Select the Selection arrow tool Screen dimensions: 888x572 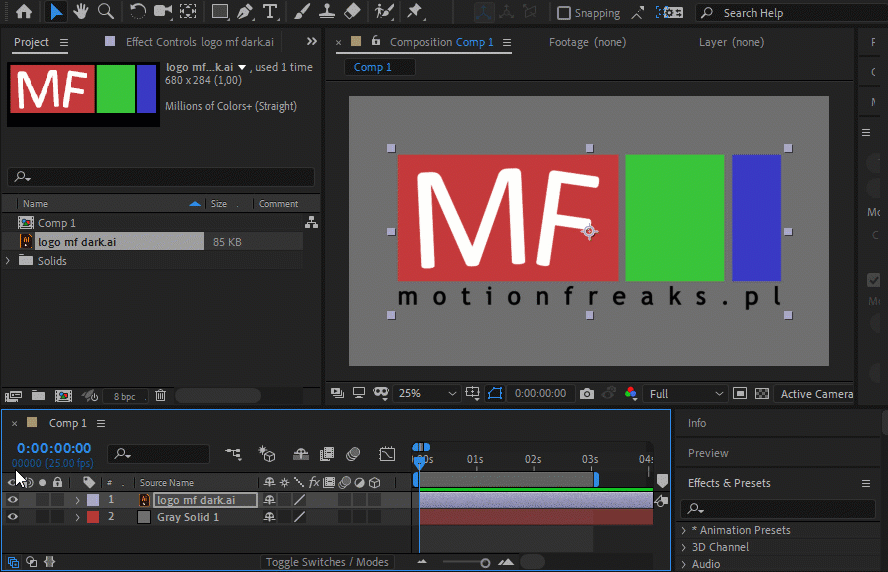56,11
